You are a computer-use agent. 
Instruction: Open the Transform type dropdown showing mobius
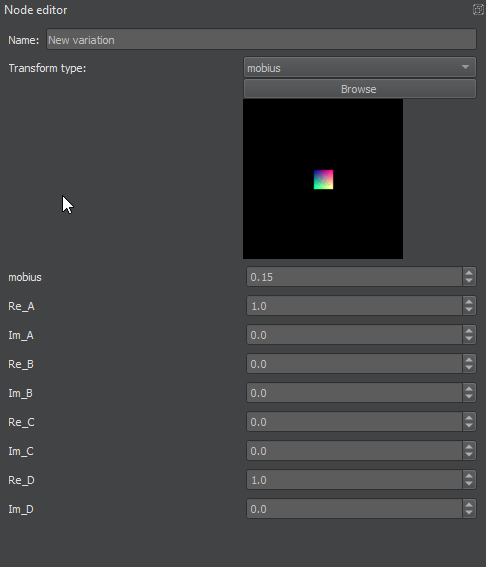360,68
